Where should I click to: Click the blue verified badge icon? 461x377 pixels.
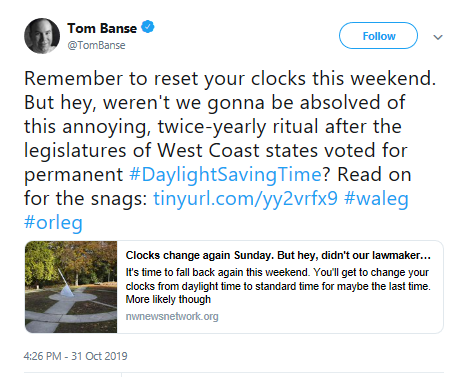(148, 27)
